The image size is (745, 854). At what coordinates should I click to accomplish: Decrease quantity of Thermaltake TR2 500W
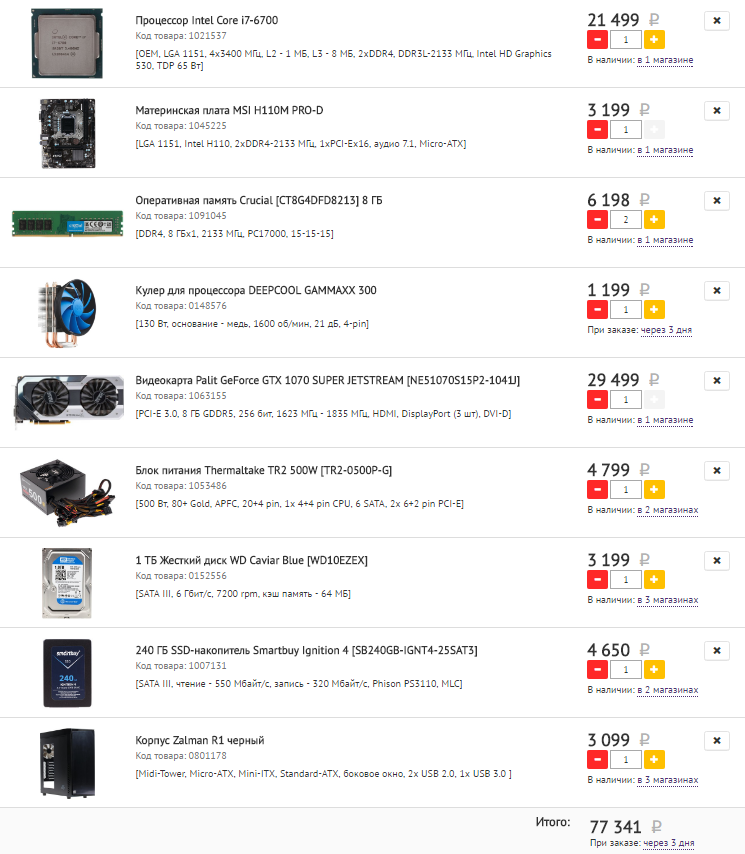click(x=597, y=490)
